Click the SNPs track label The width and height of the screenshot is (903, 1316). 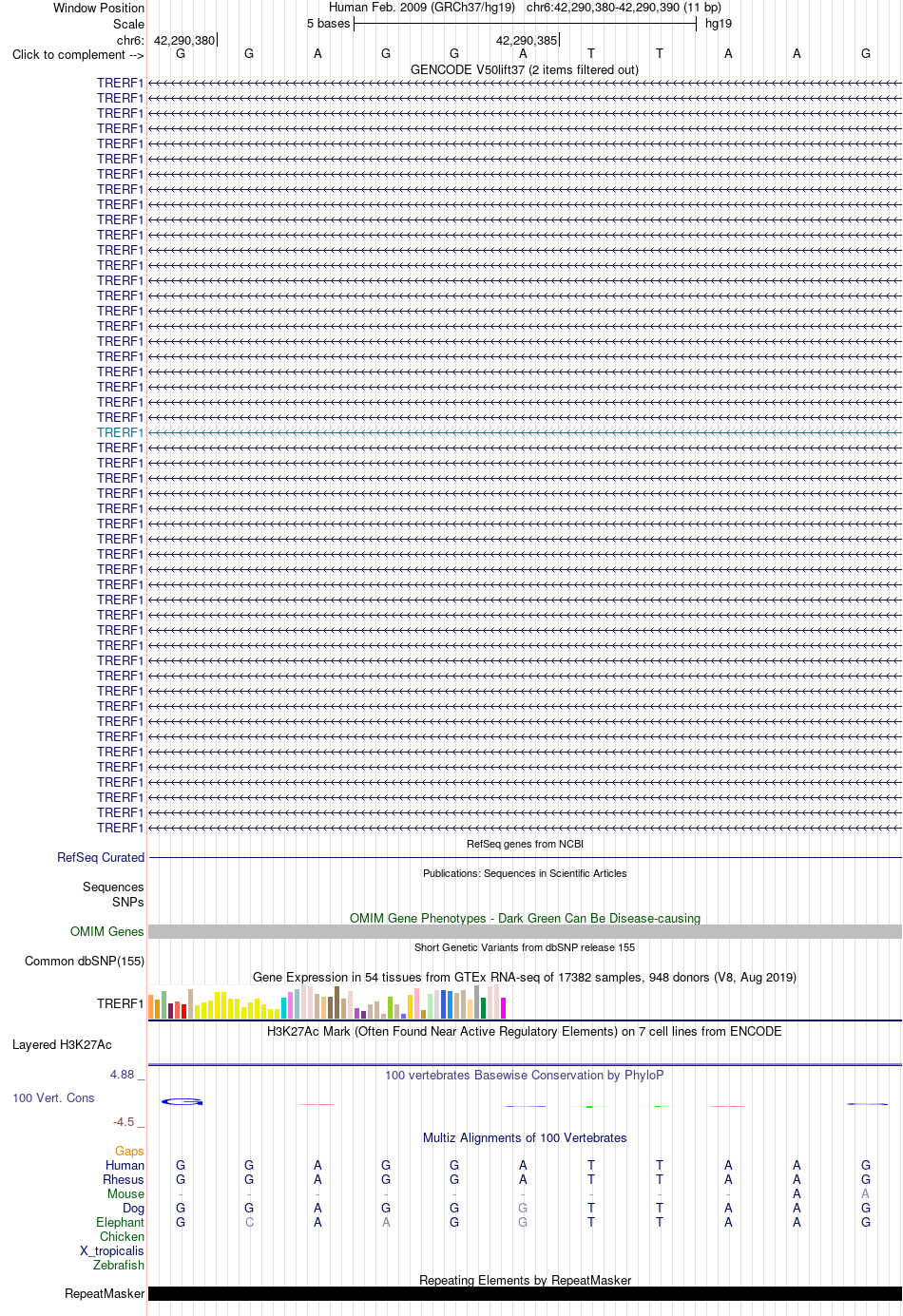click(x=128, y=902)
